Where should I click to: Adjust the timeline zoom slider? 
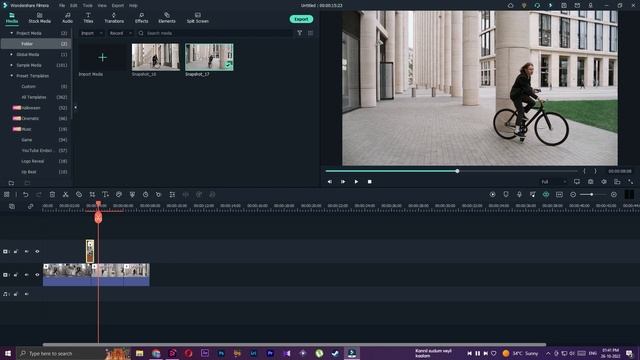[x=592, y=195]
